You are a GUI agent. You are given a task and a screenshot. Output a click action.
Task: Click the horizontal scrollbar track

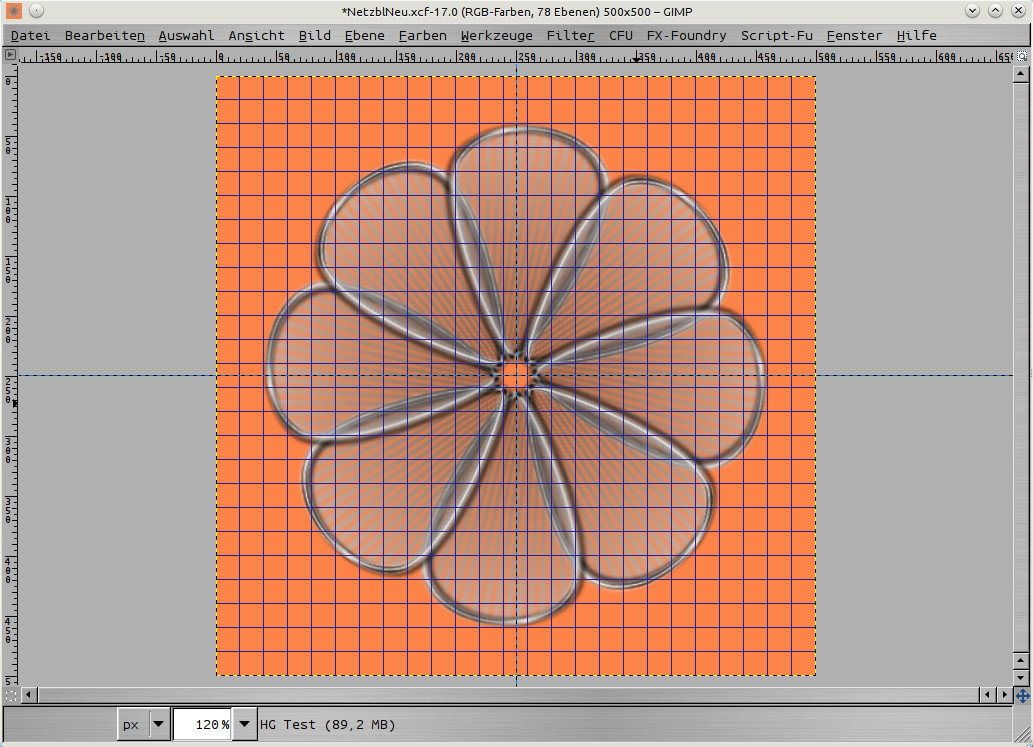tap(500, 694)
